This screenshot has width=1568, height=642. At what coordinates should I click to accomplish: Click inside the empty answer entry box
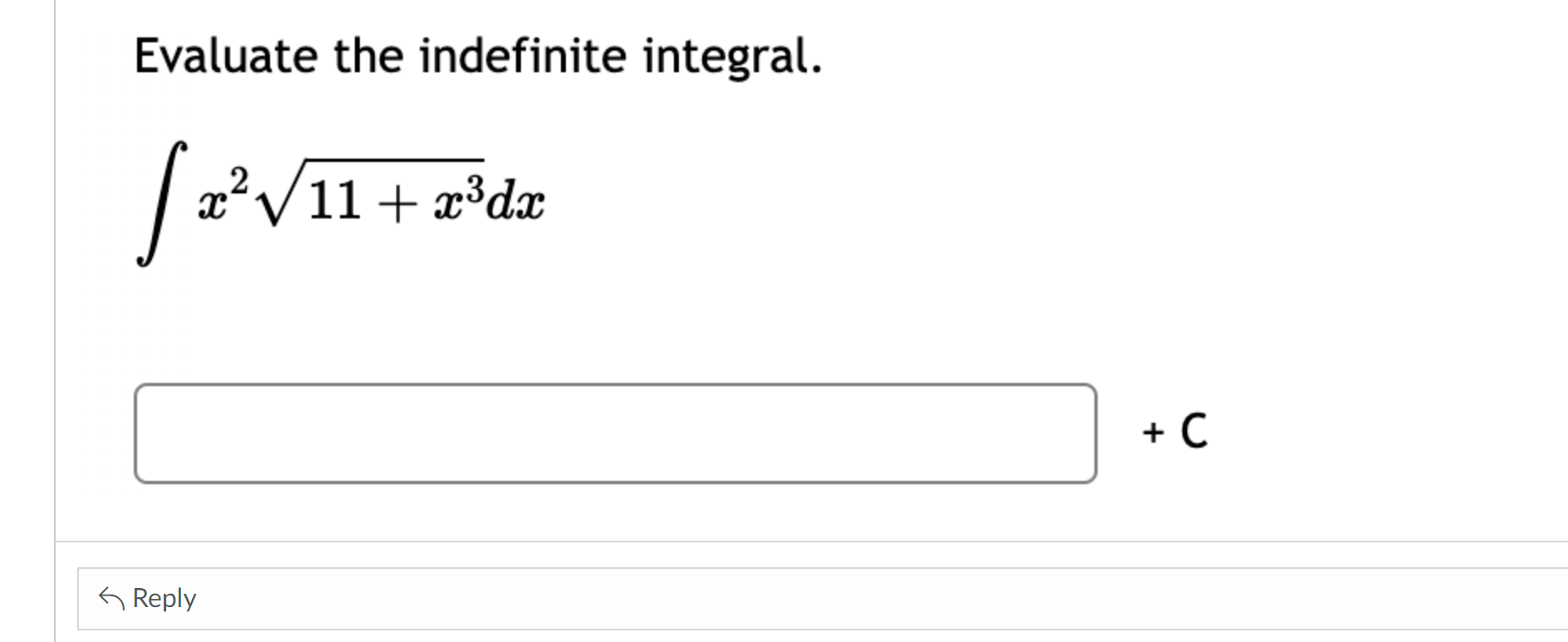click(615, 432)
